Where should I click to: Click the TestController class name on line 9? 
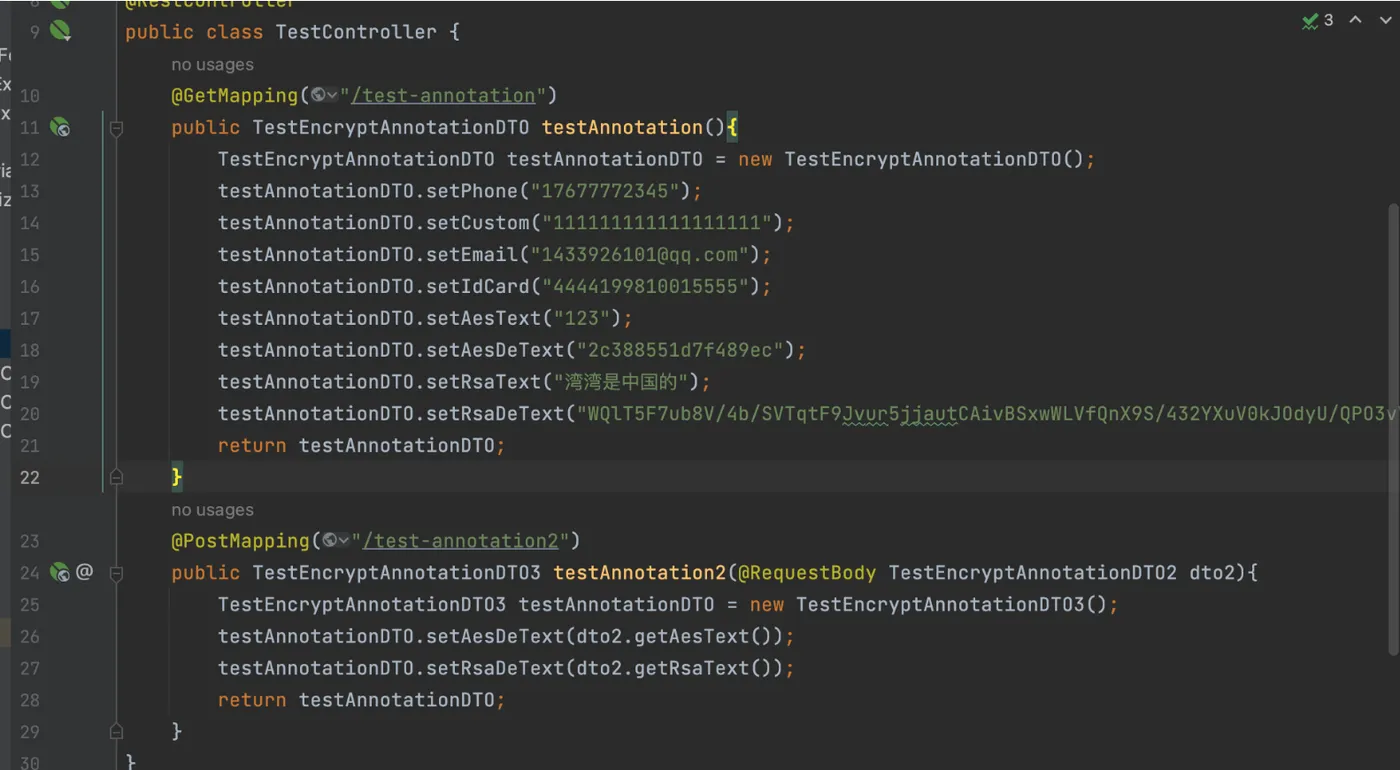click(x=356, y=32)
